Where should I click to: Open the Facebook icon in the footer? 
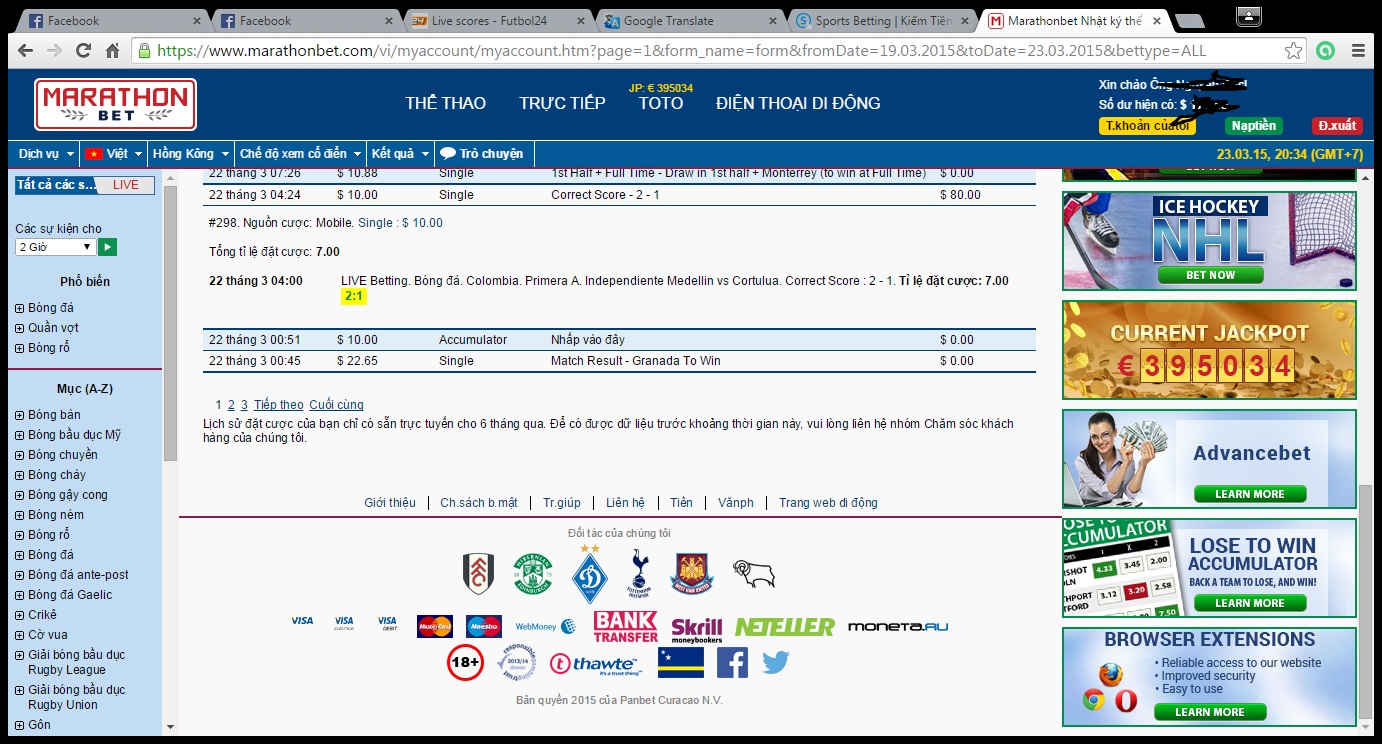pyautogui.click(x=732, y=663)
